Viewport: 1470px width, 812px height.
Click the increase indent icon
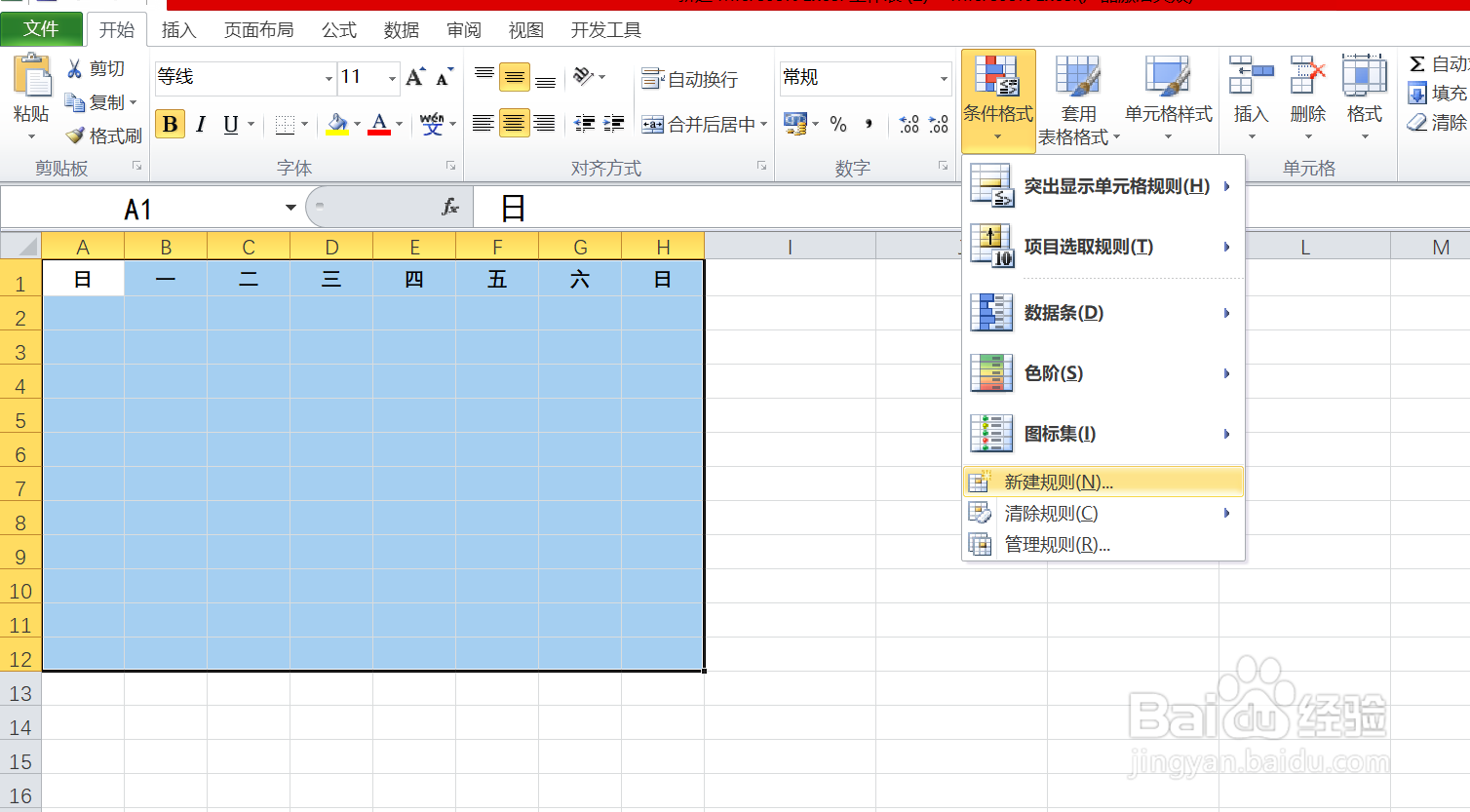(x=614, y=123)
